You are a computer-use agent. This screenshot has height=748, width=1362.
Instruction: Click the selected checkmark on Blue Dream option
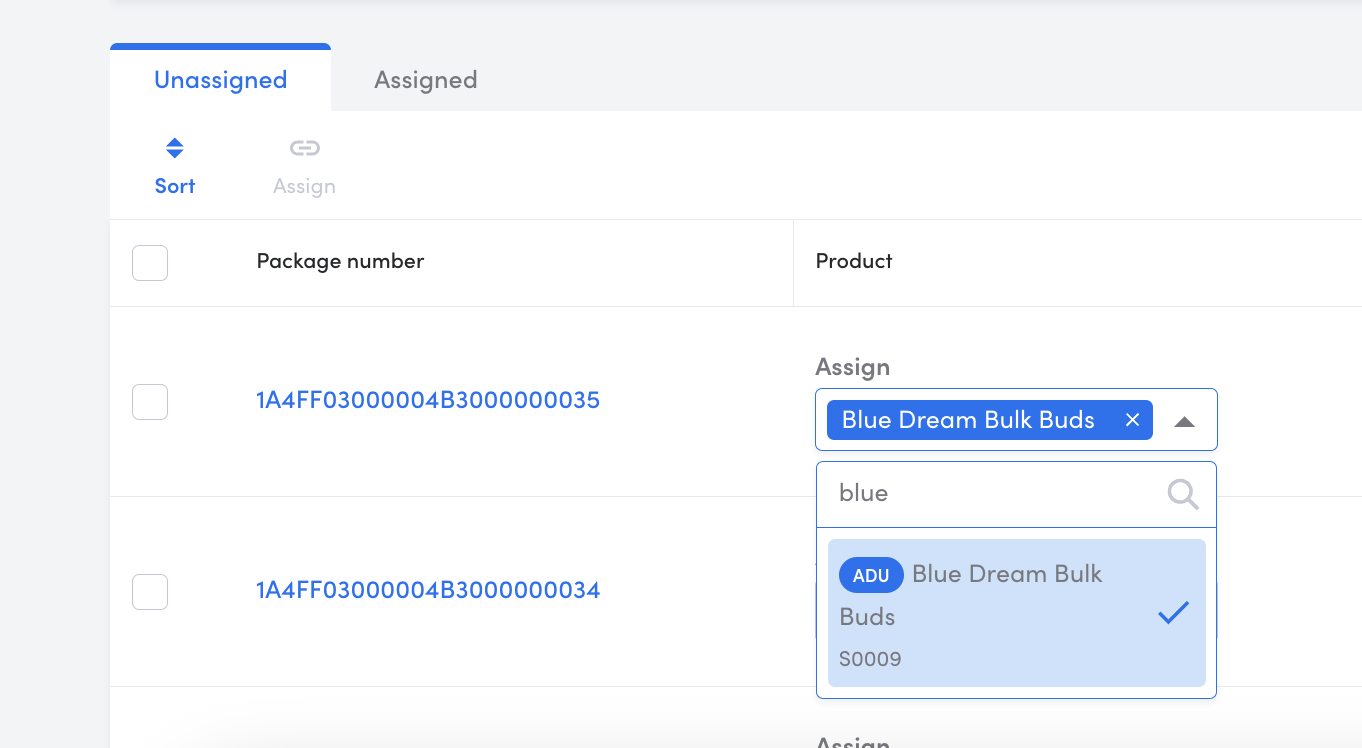click(x=1173, y=613)
